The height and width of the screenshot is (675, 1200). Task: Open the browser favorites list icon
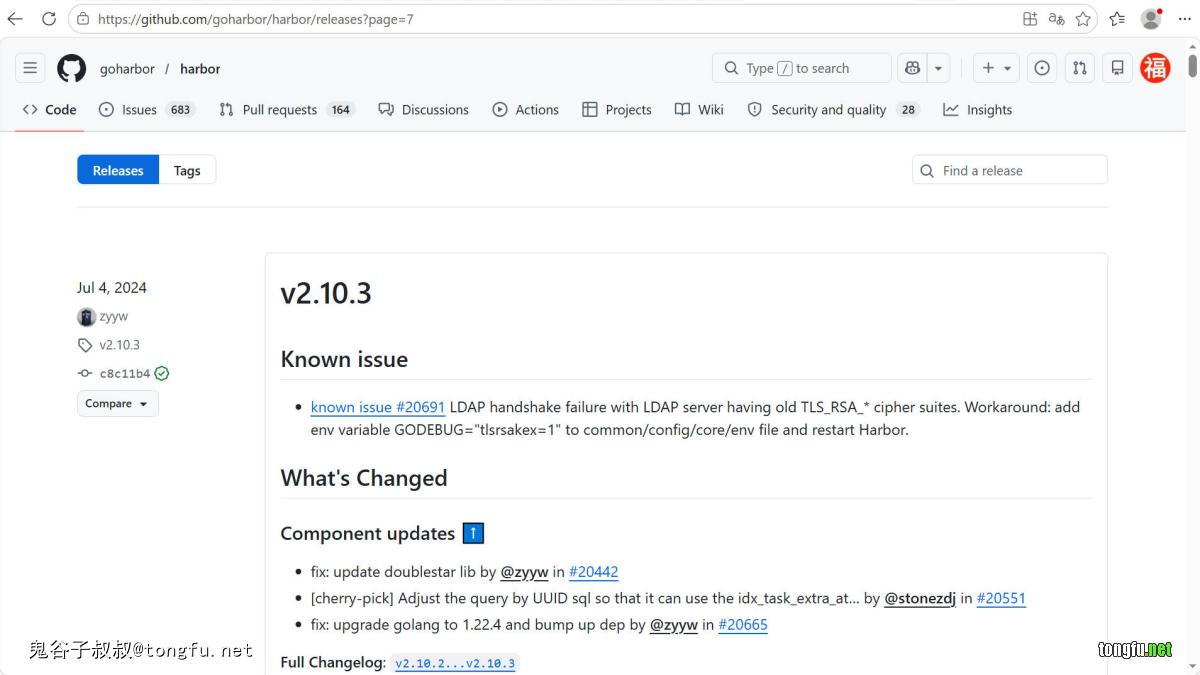(1117, 19)
